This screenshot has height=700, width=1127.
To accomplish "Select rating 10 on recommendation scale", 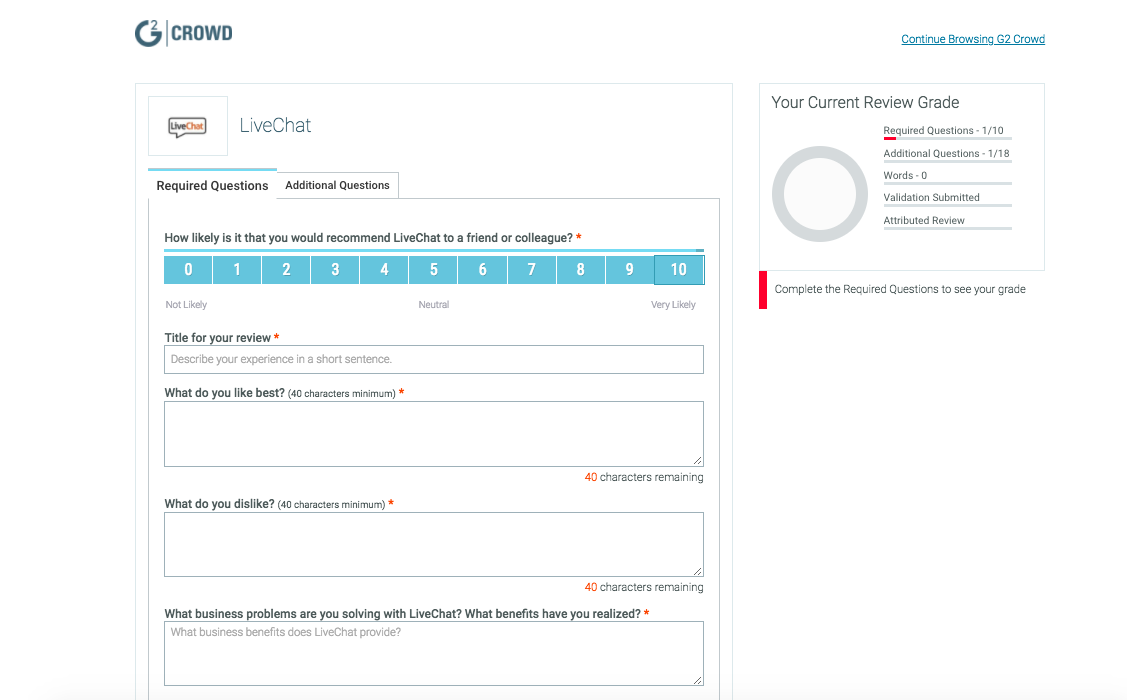I will (x=679, y=270).
